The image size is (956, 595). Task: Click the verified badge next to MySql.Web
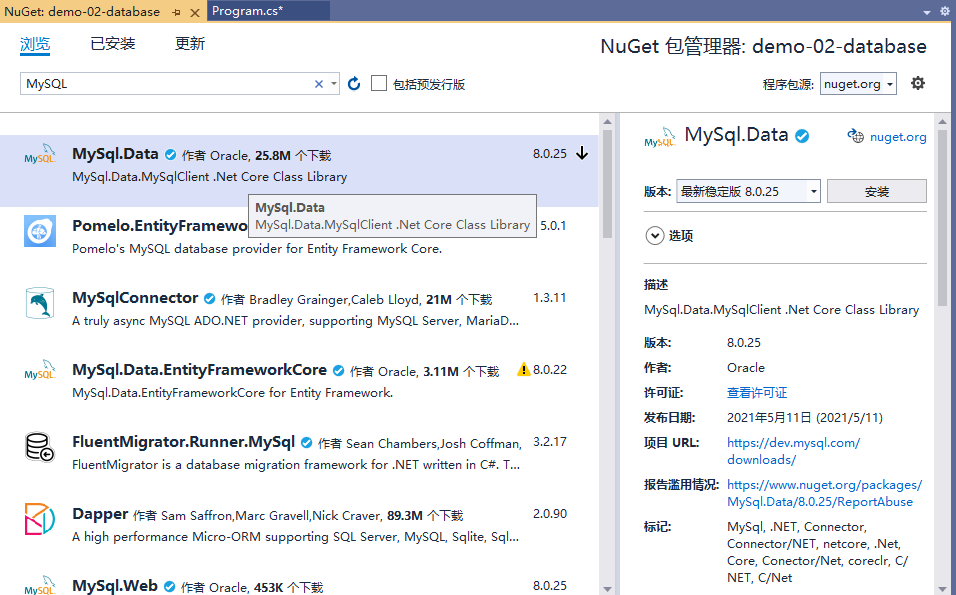click(x=169, y=586)
